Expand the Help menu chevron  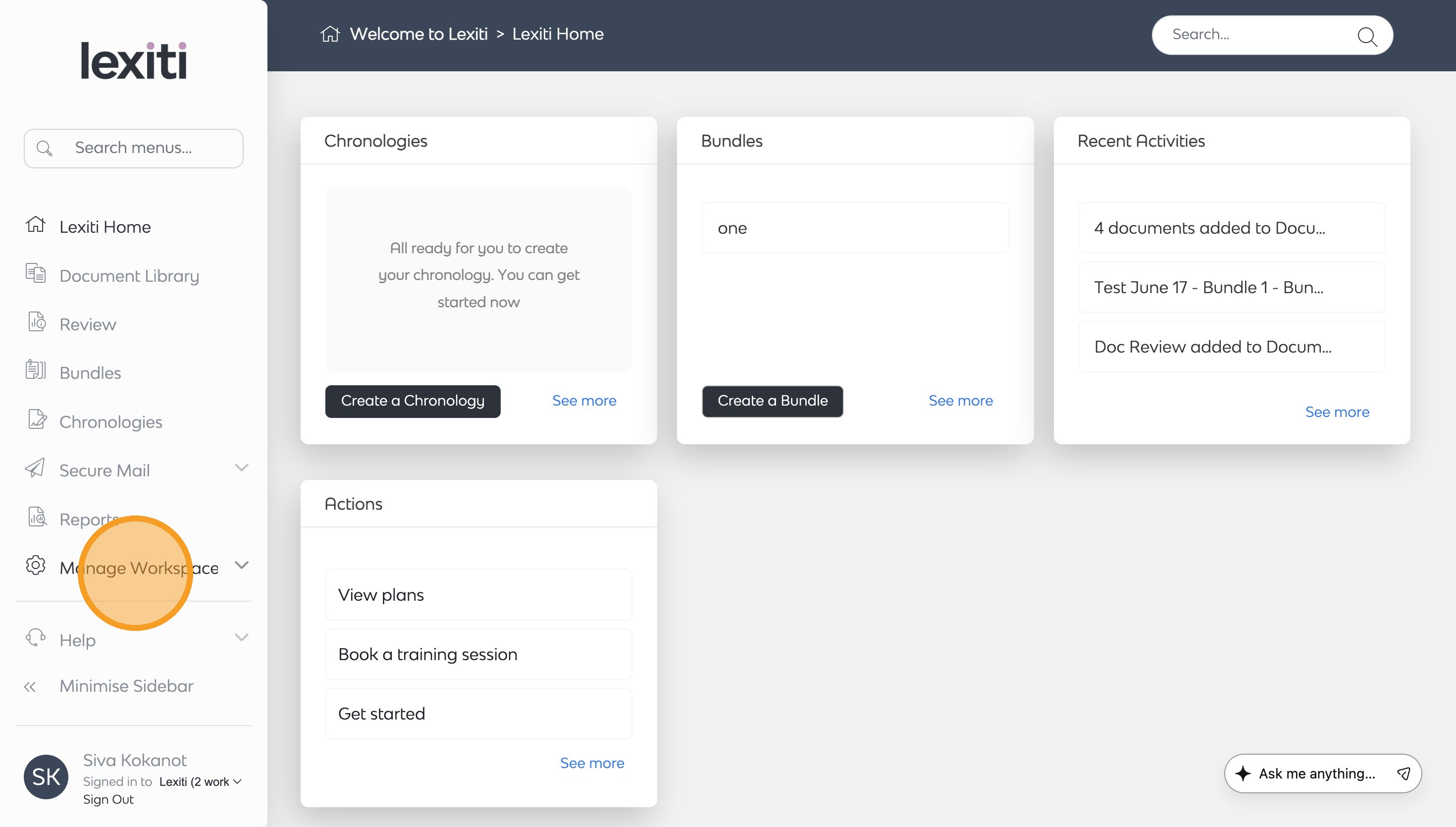coord(241,638)
